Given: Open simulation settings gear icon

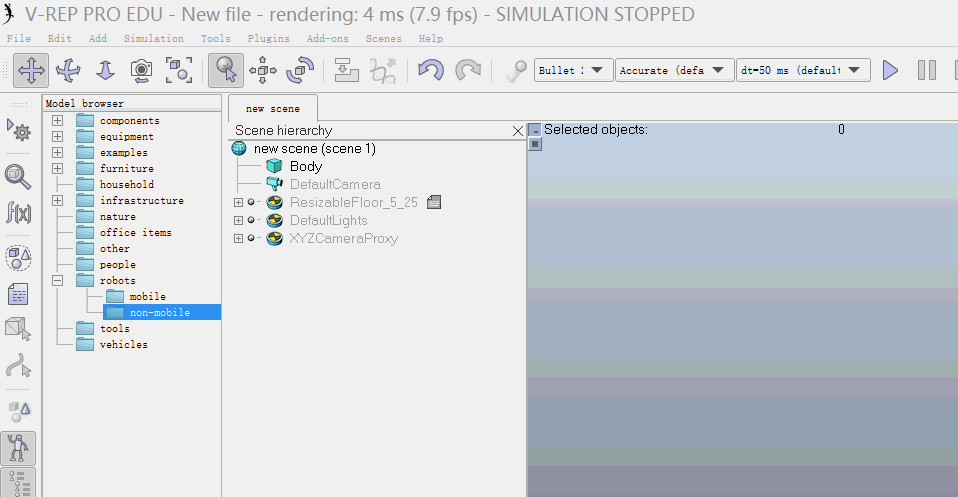Looking at the screenshot, I should pos(19,130).
